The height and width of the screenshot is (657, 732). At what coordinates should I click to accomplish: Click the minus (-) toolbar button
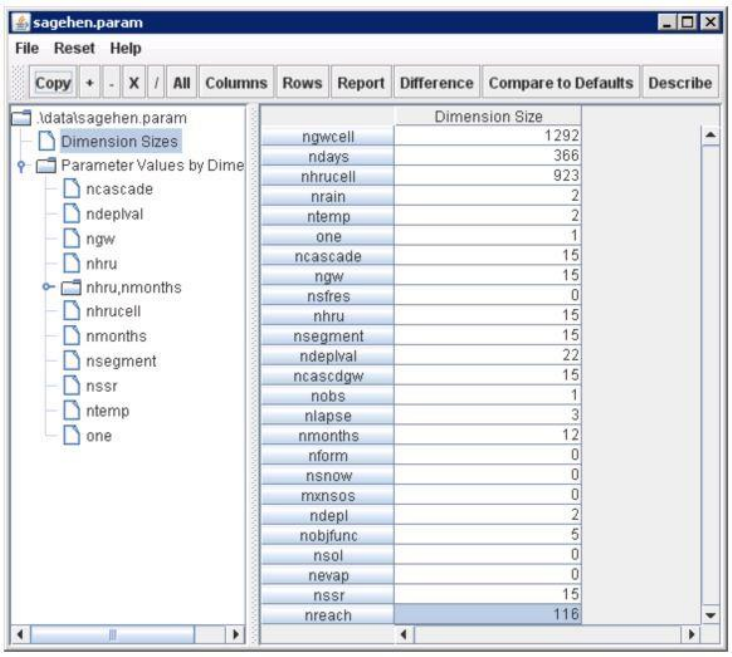[111, 83]
